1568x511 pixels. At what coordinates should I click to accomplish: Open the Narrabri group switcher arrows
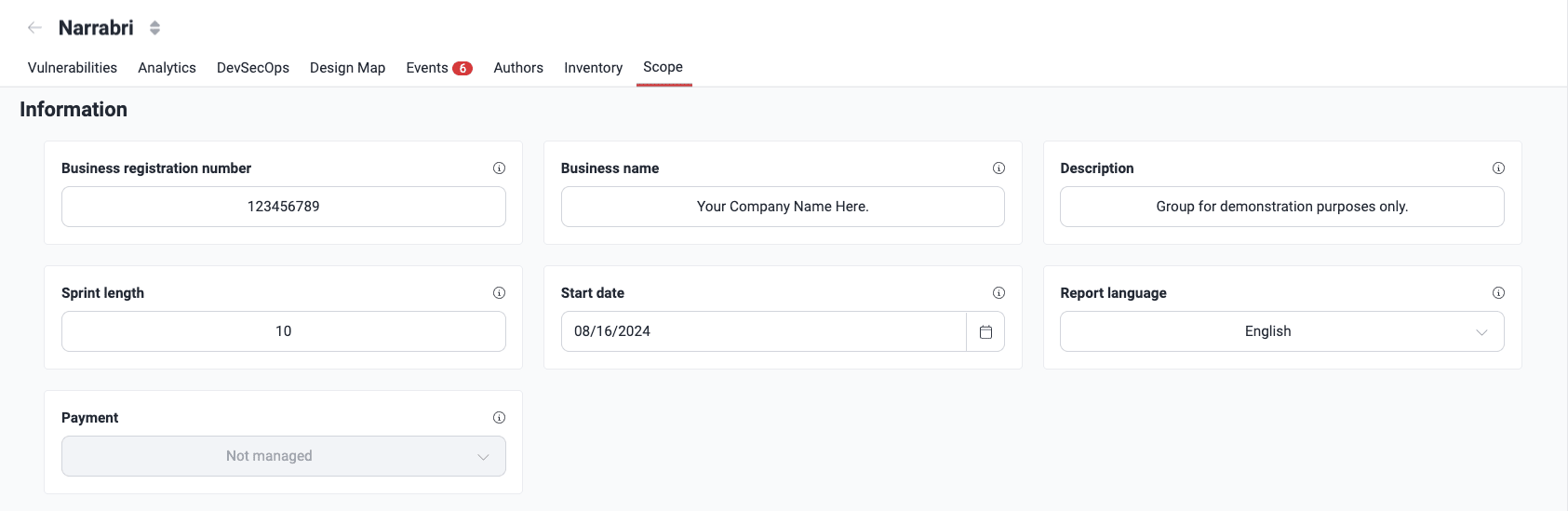[x=154, y=28]
